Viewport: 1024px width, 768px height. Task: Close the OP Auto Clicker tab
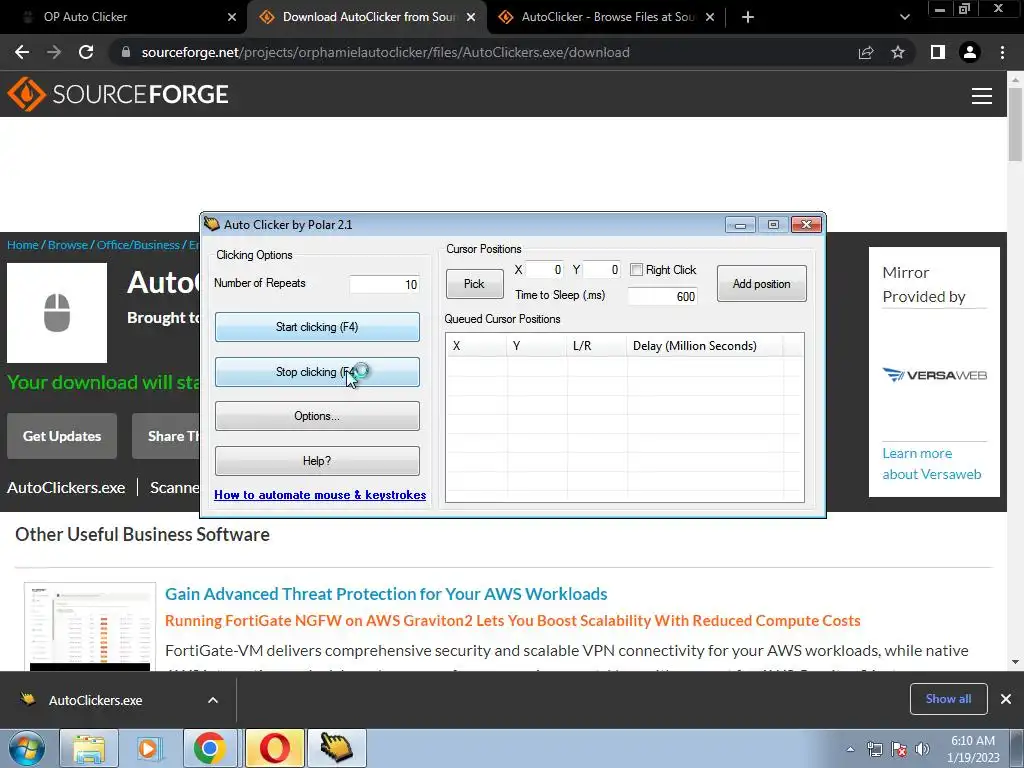pos(232,17)
